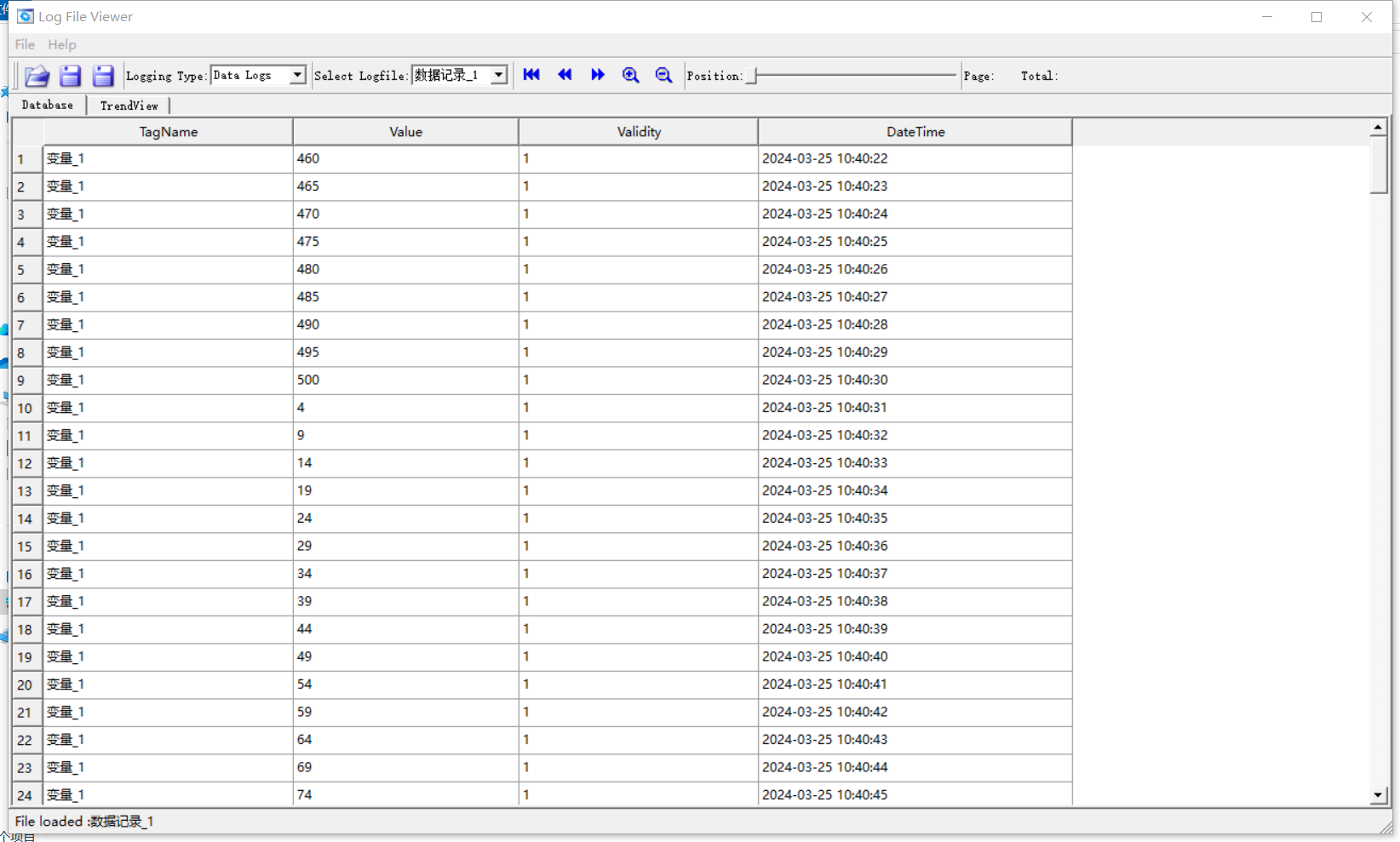Viewport: 1400px width, 842px height.
Task: Click TagName cell in row 5
Action: pos(169,269)
